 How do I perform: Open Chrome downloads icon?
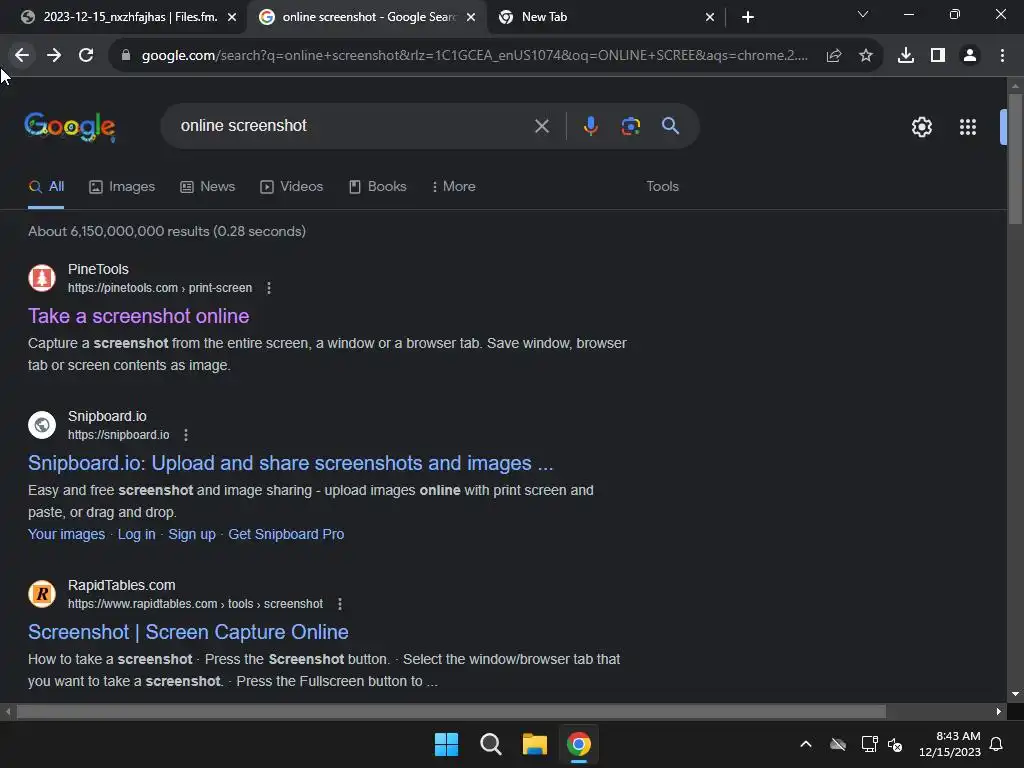[906, 56]
